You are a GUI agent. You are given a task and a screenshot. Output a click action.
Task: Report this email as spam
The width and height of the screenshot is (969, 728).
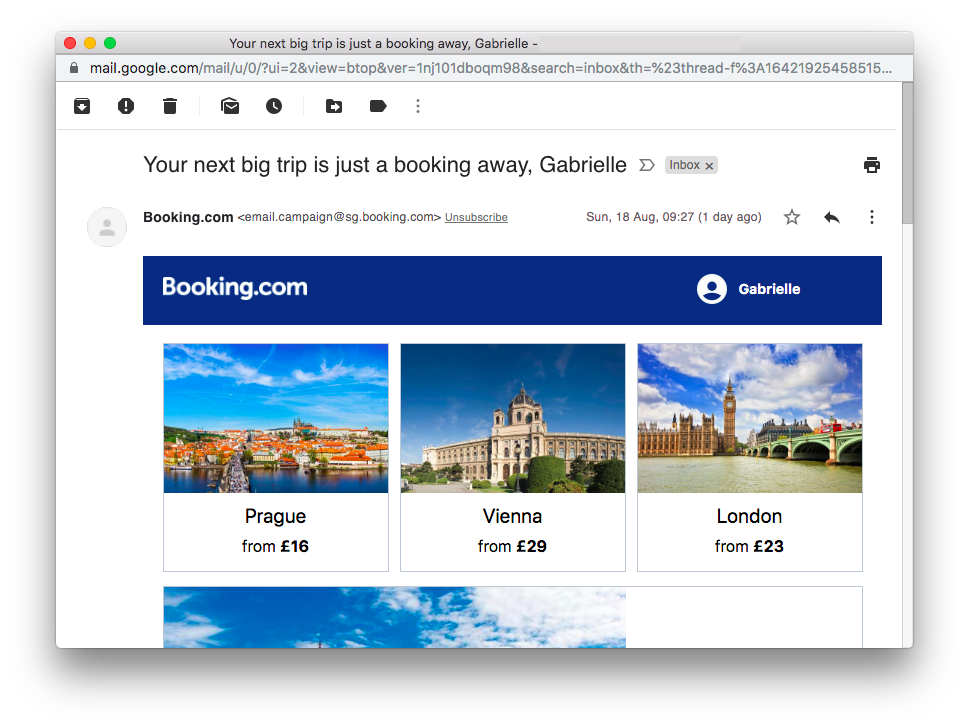tap(125, 106)
